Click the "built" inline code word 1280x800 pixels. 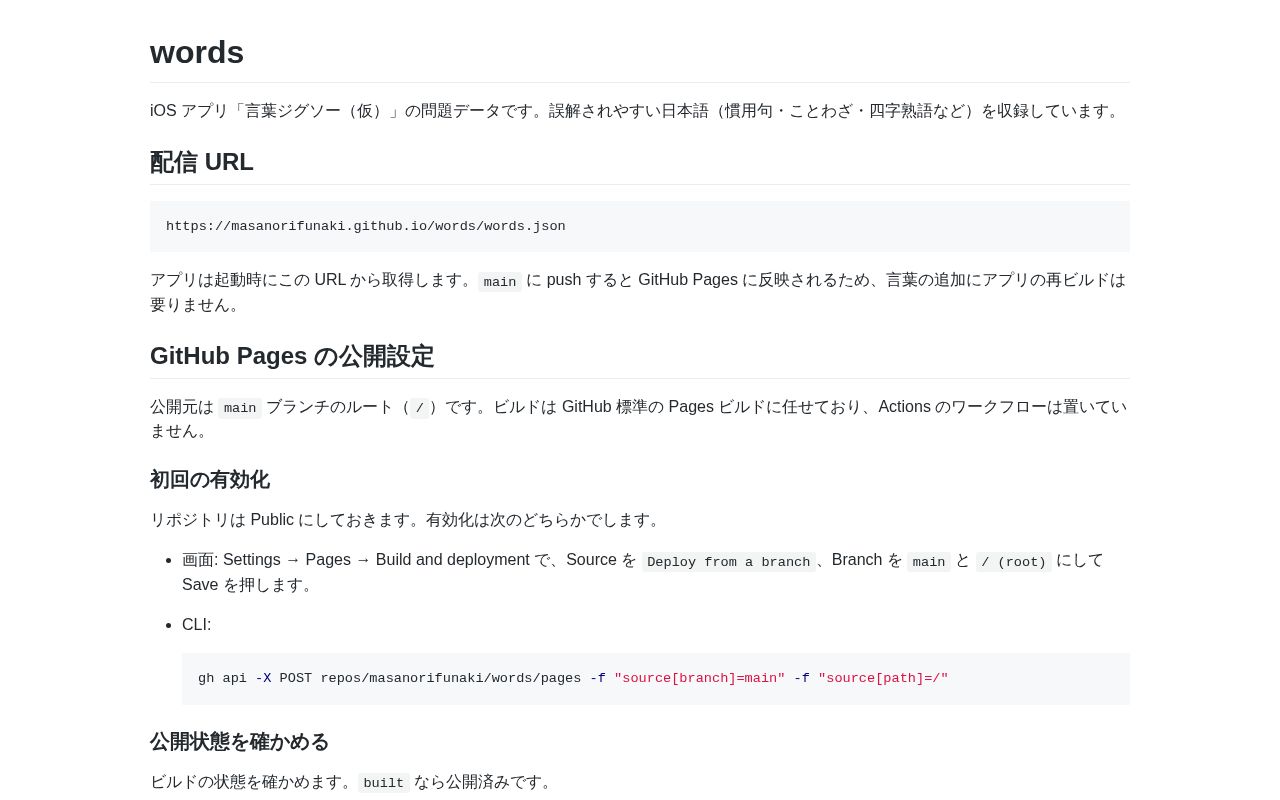[384, 783]
